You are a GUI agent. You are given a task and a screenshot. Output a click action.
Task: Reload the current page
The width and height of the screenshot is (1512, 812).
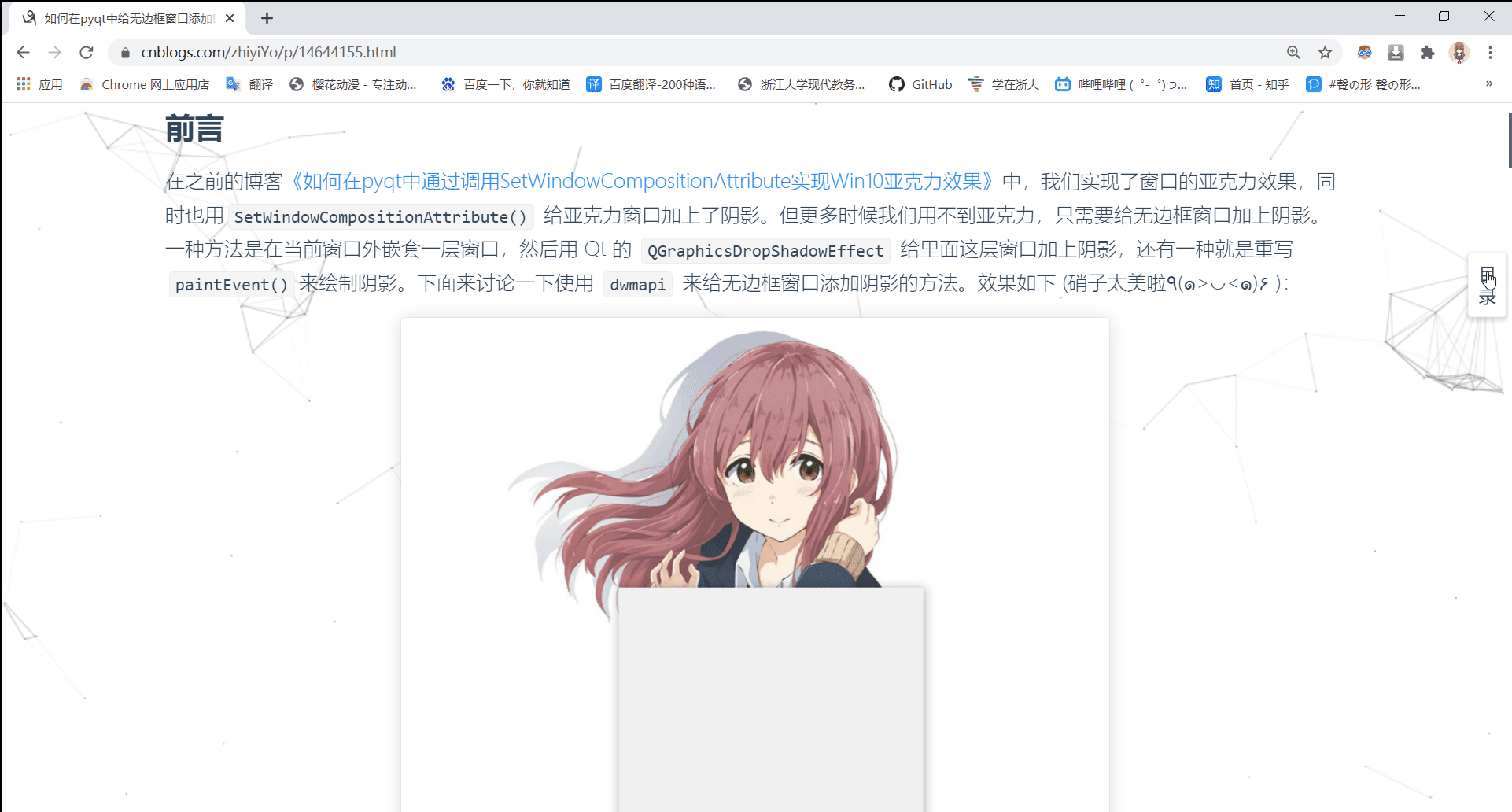point(87,52)
